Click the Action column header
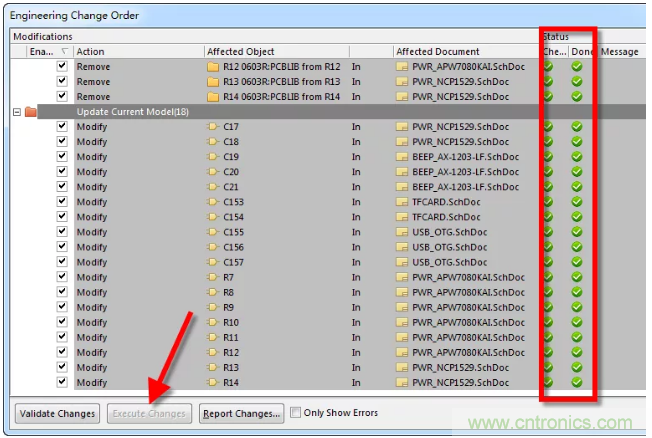The image size is (652, 438). pos(137,51)
